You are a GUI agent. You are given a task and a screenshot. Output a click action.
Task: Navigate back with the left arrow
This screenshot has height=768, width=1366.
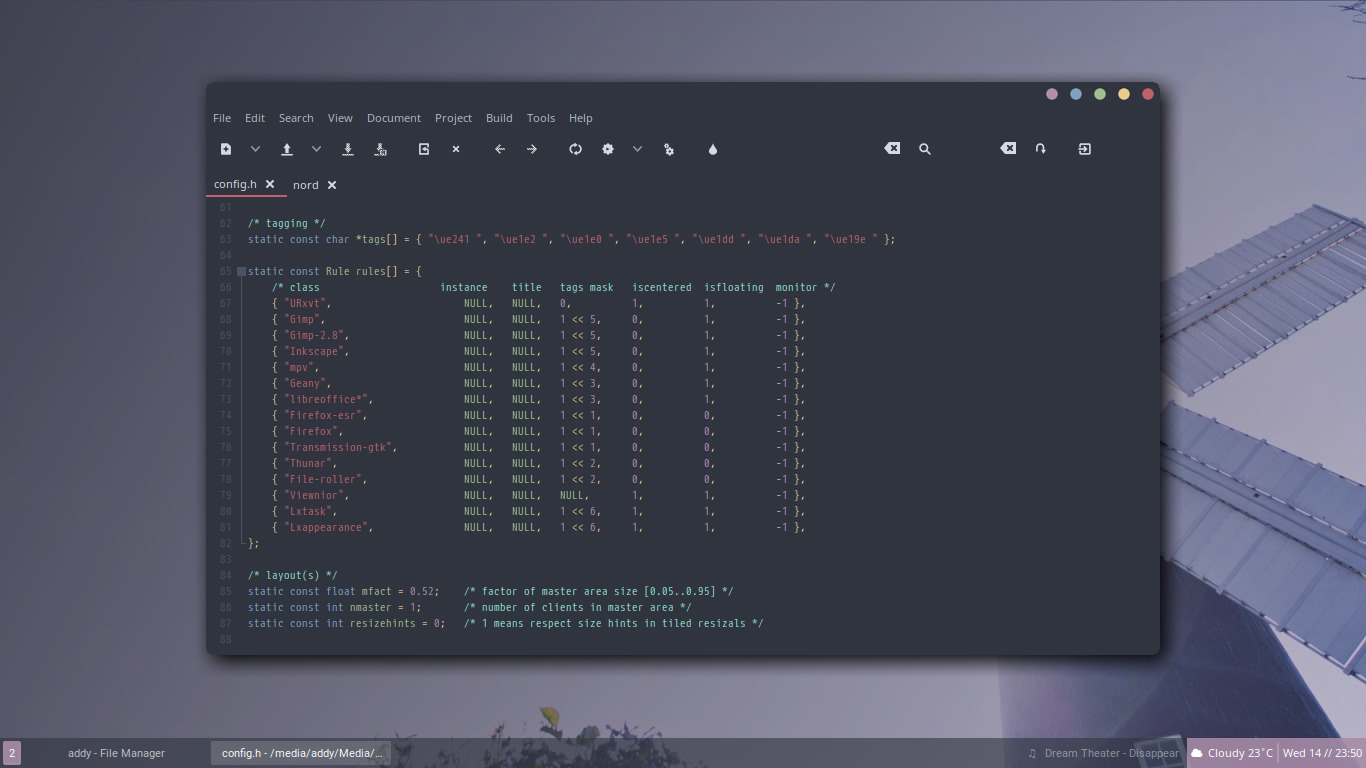click(x=500, y=149)
